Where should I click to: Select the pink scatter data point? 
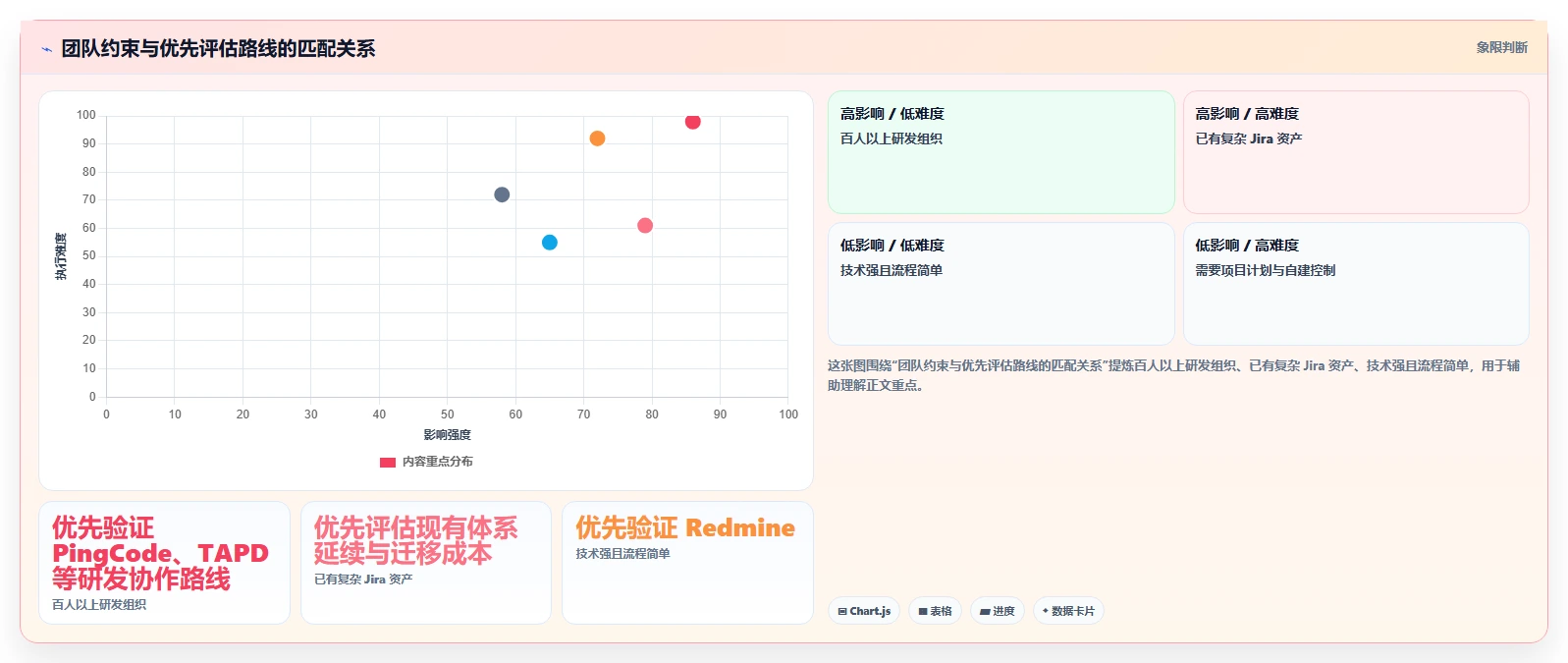(645, 226)
